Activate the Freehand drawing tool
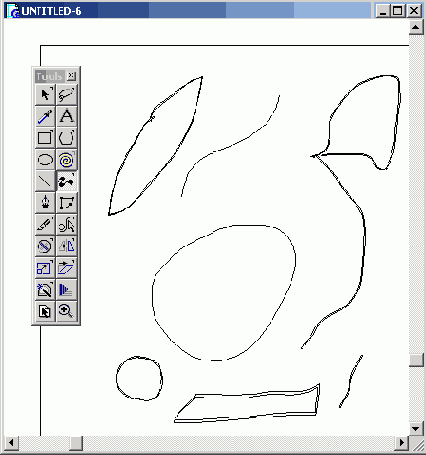426x455 pixels. 67,181
